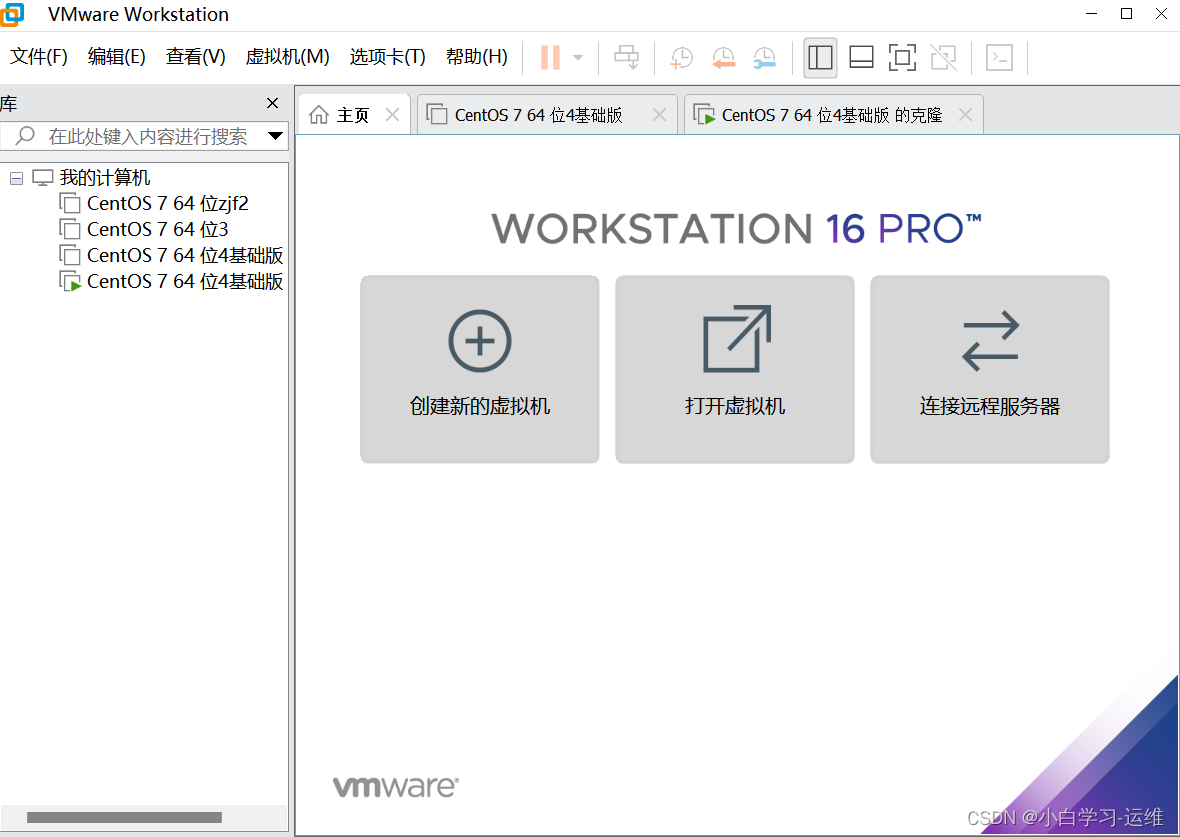Enter full screen mode icon
This screenshot has width=1180, height=837.
click(902, 57)
